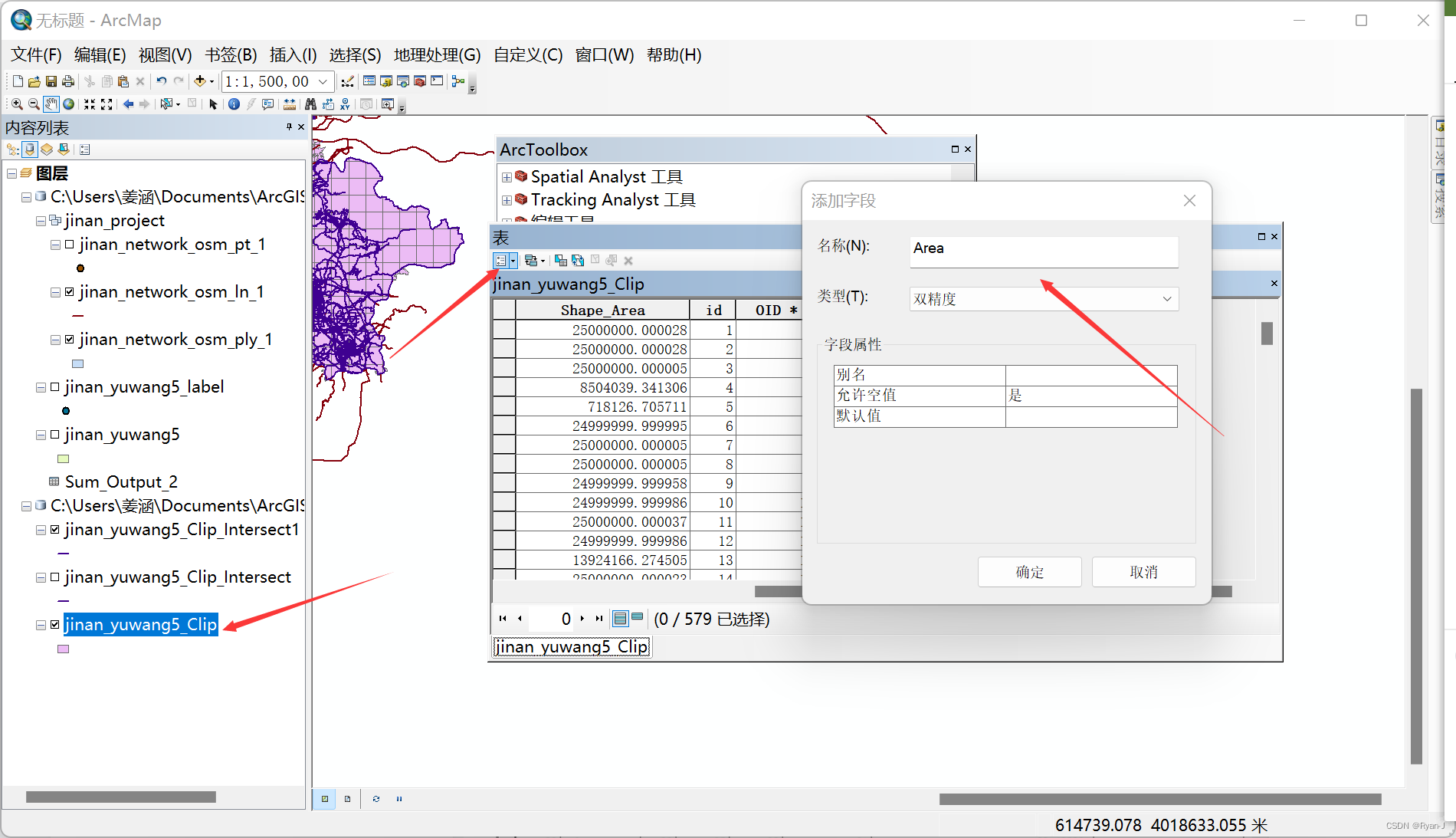
Task: Expand the Spatial Analyst 工具 toolbox
Action: 507,177
